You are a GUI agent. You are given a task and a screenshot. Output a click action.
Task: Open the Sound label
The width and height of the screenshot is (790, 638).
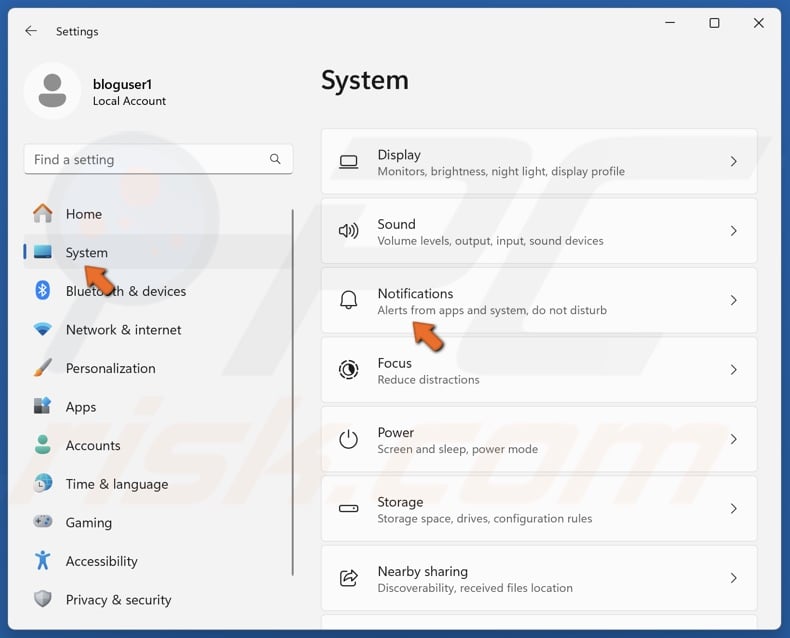[x=397, y=224]
